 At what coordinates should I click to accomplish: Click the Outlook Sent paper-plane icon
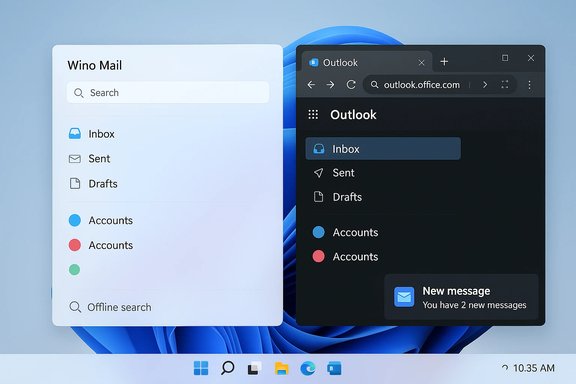pos(318,173)
